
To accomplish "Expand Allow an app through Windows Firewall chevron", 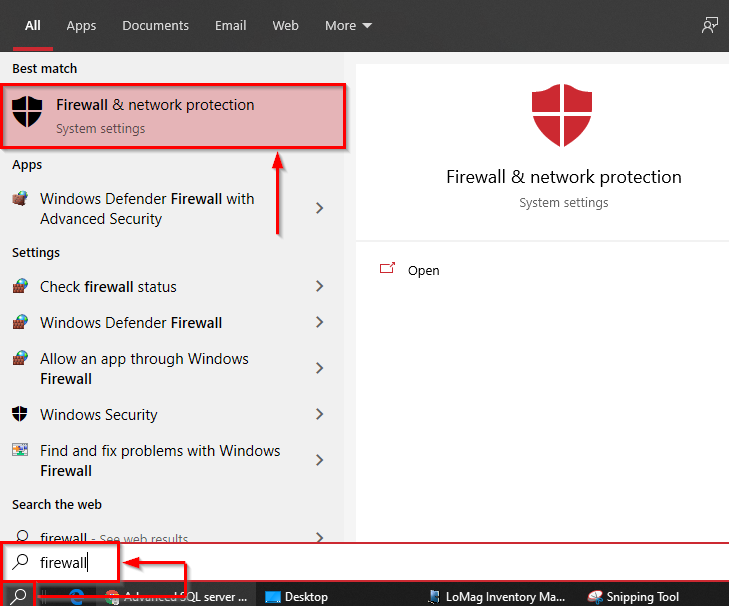I will [319, 368].
